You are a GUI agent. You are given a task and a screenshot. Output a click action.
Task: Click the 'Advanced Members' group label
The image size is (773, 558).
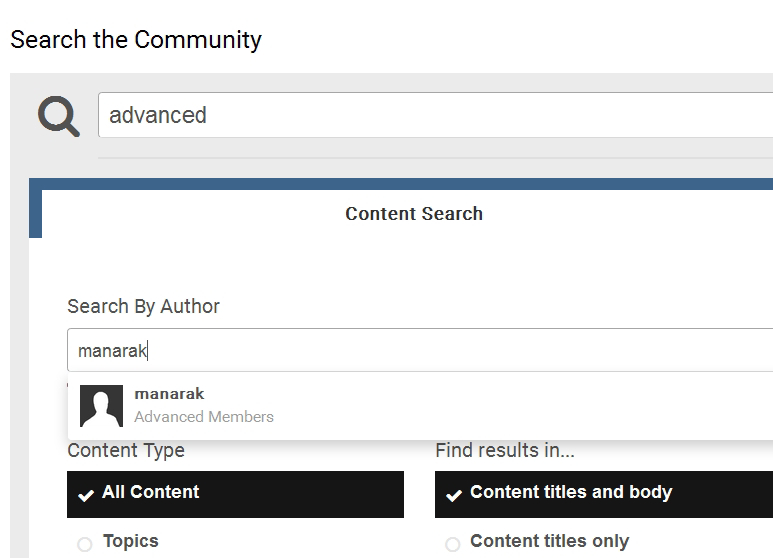pyautogui.click(x=204, y=417)
